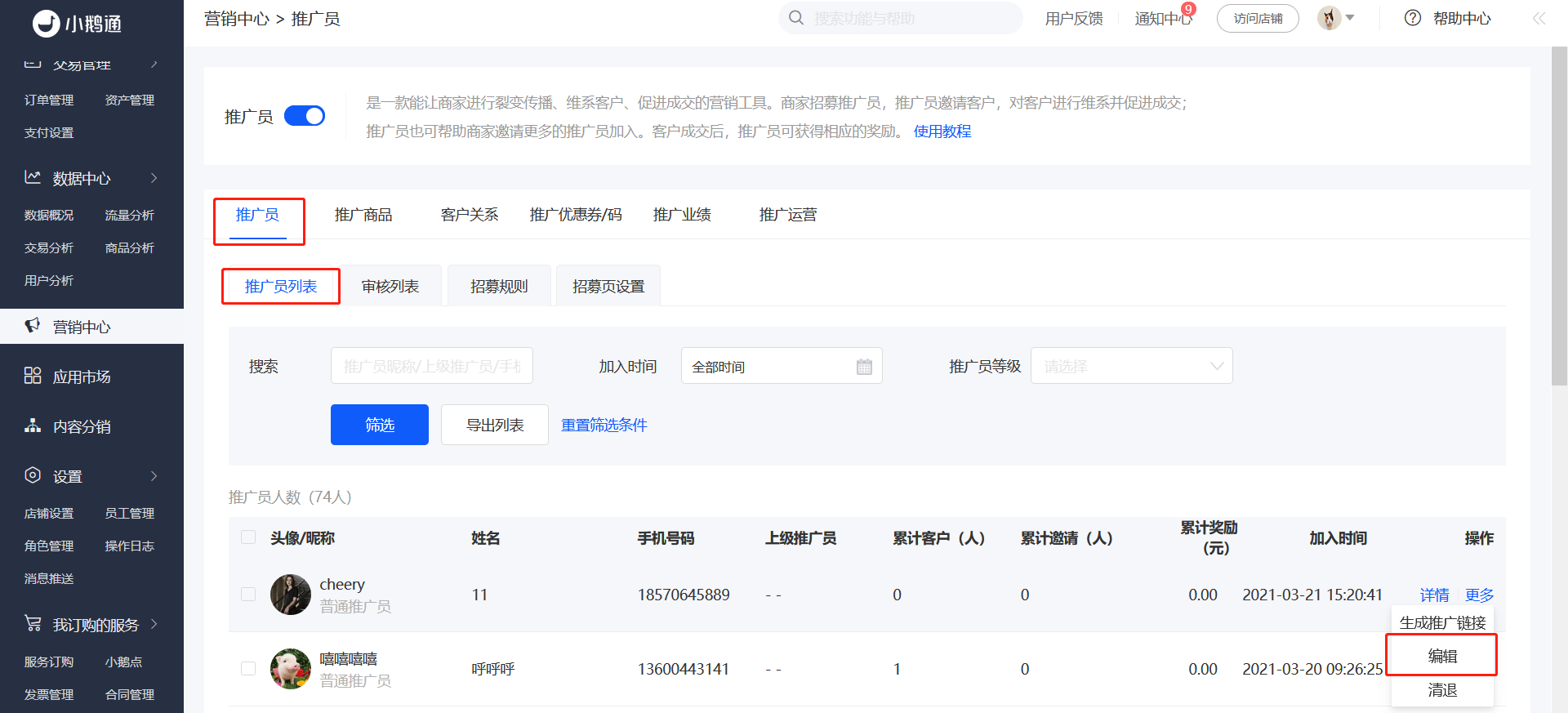The width and height of the screenshot is (1568, 713).
Task: Click the 推广员 search input field
Action: [432, 366]
